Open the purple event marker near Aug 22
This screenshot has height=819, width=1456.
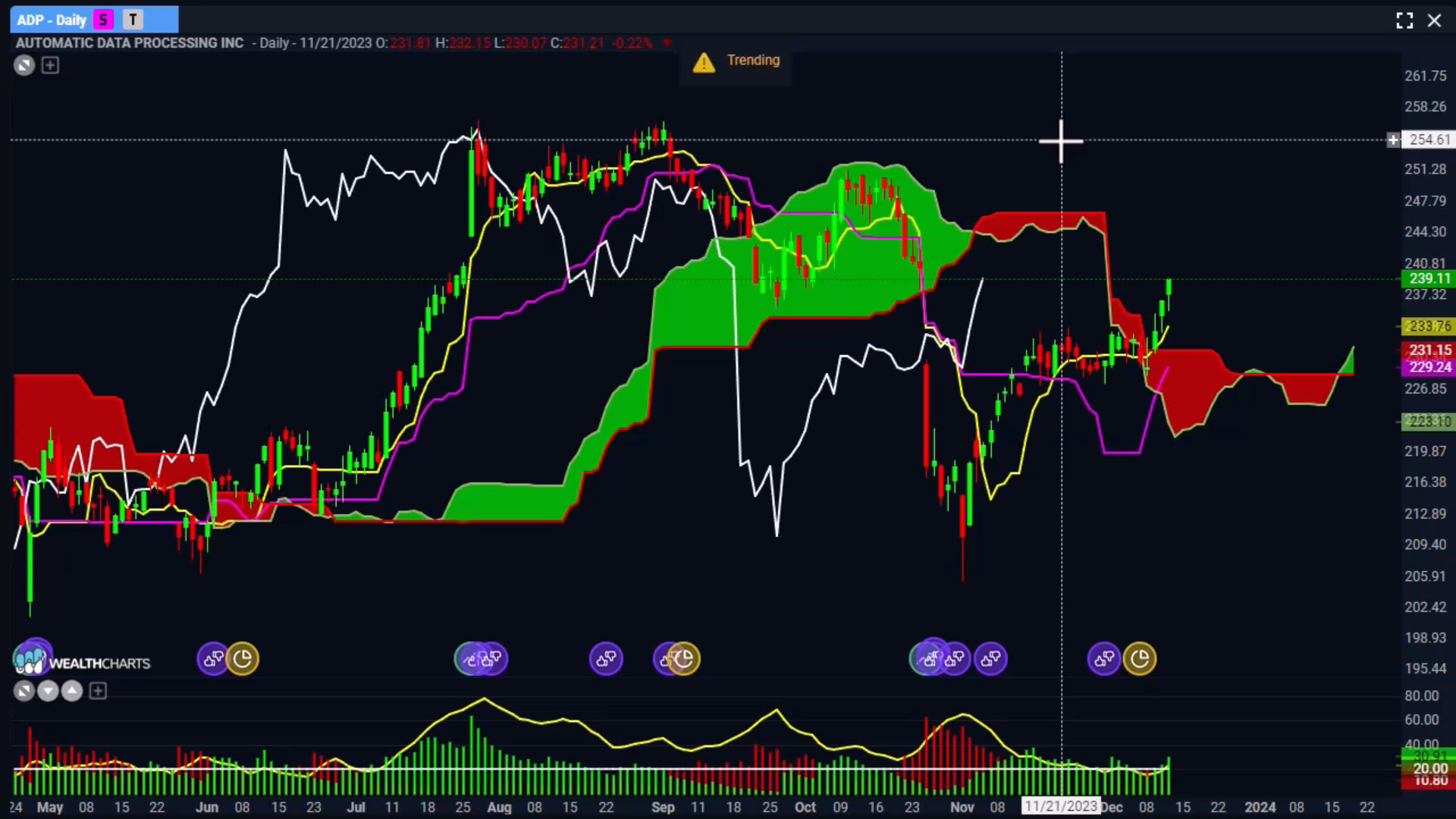point(606,658)
